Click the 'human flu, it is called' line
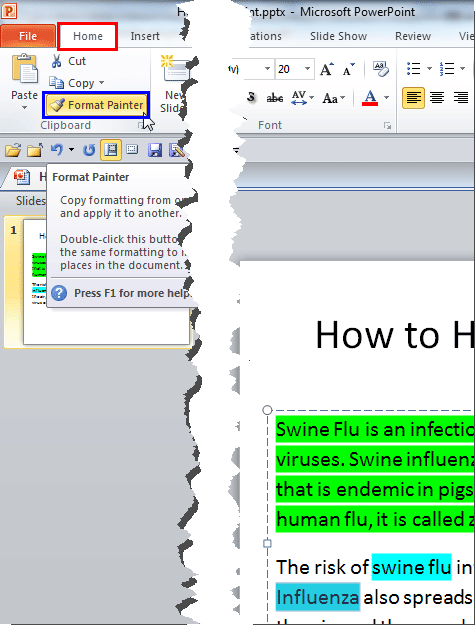The image size is (475, 625). 375,519
